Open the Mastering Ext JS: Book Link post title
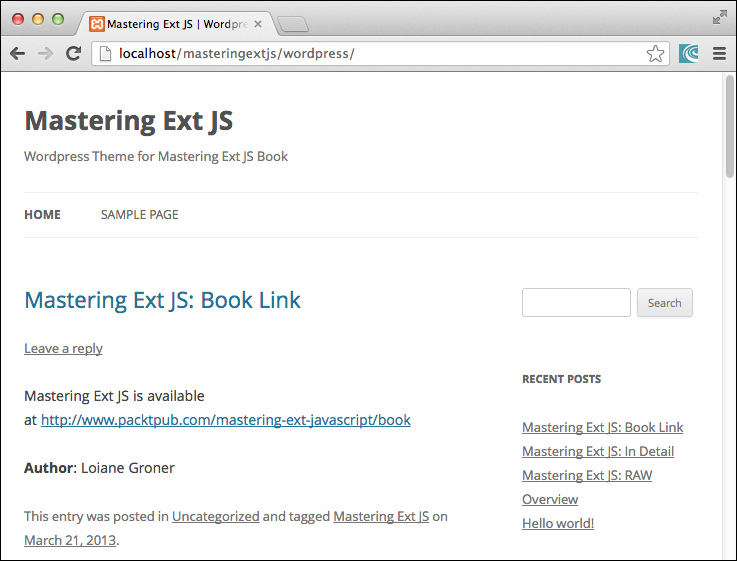This screenshot has width=737, height=561. coord(163,300)
